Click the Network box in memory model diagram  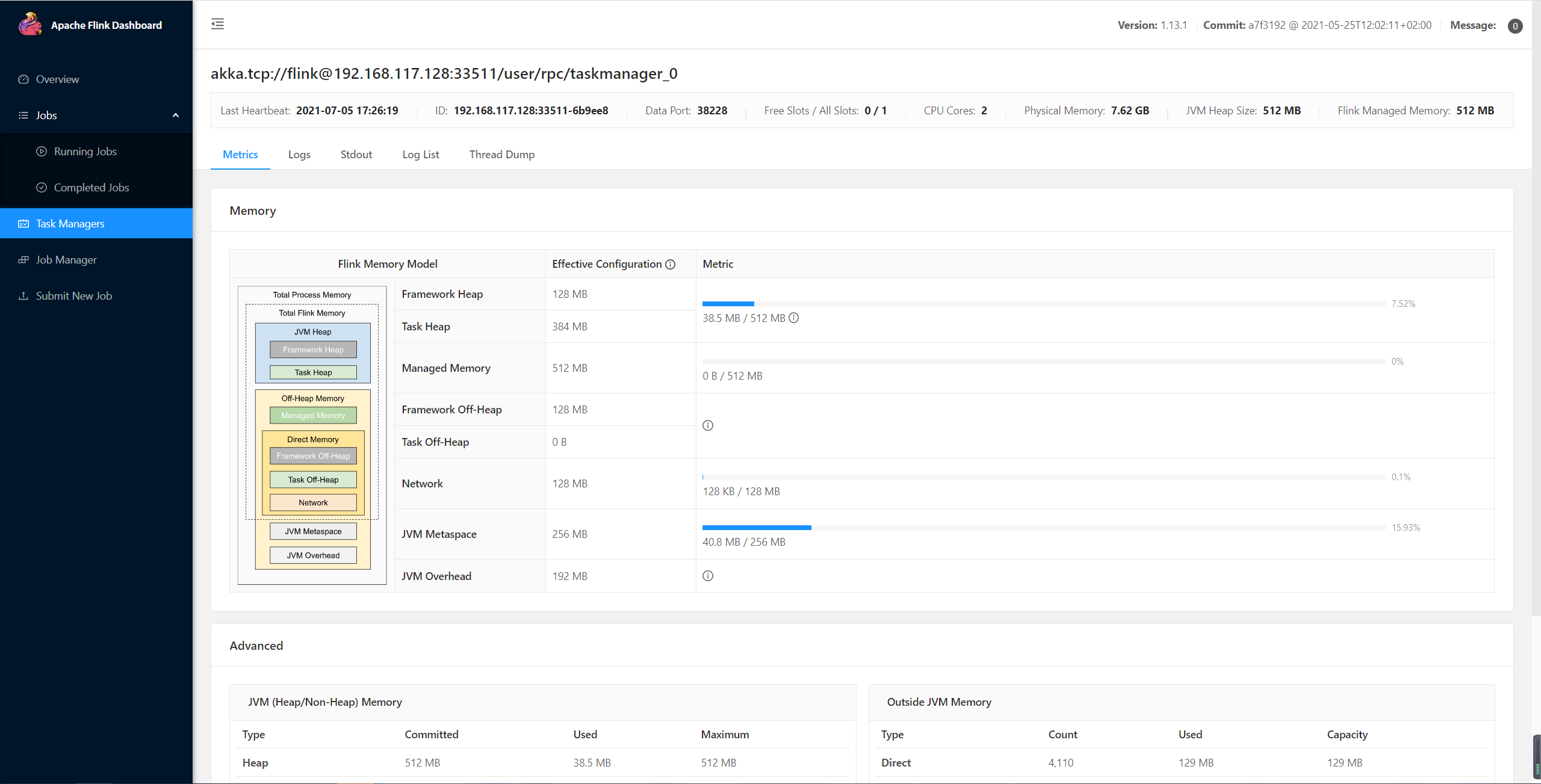coord(313,502)
